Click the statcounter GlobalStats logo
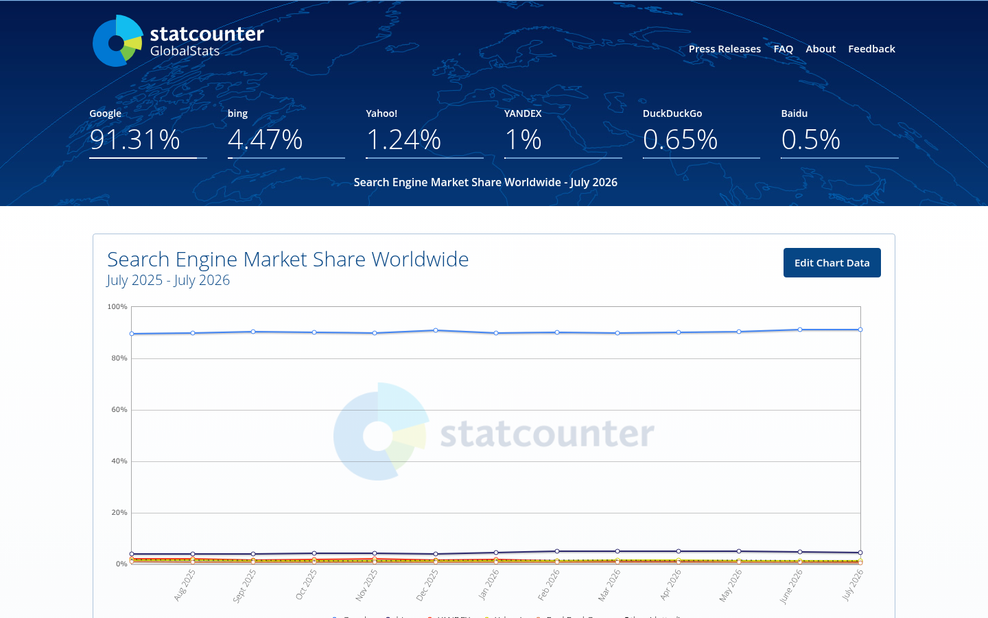988x618 pixels. tap(178, 41)
